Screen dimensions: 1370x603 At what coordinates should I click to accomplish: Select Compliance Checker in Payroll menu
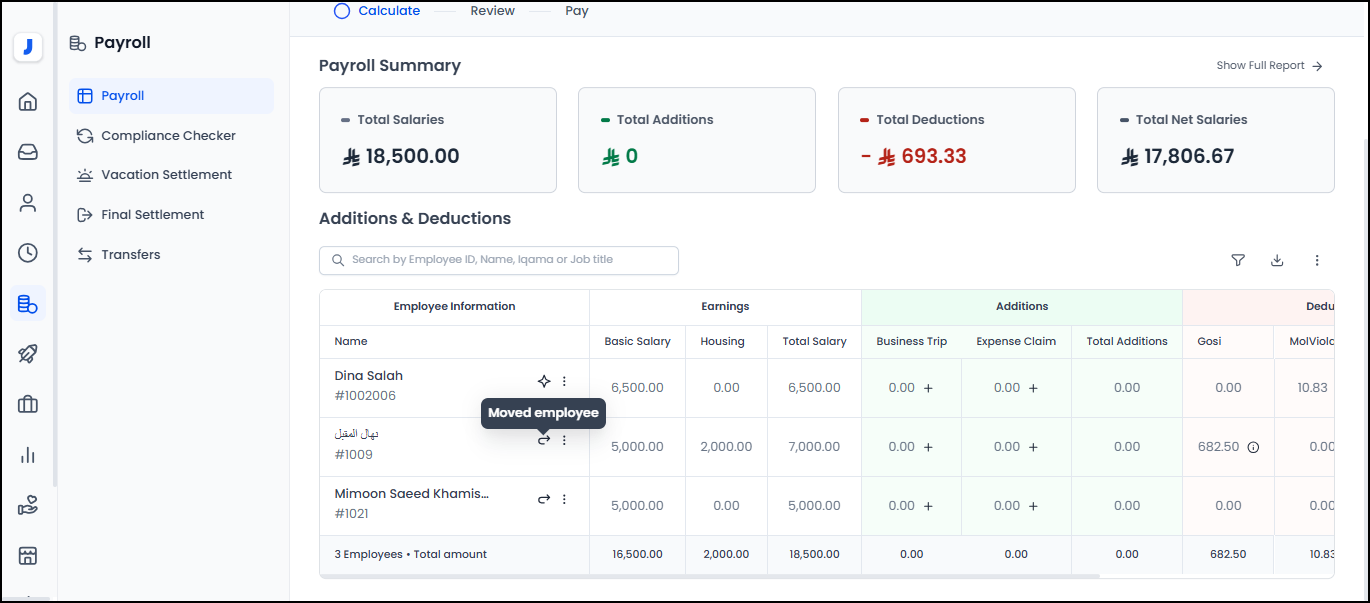168,135
